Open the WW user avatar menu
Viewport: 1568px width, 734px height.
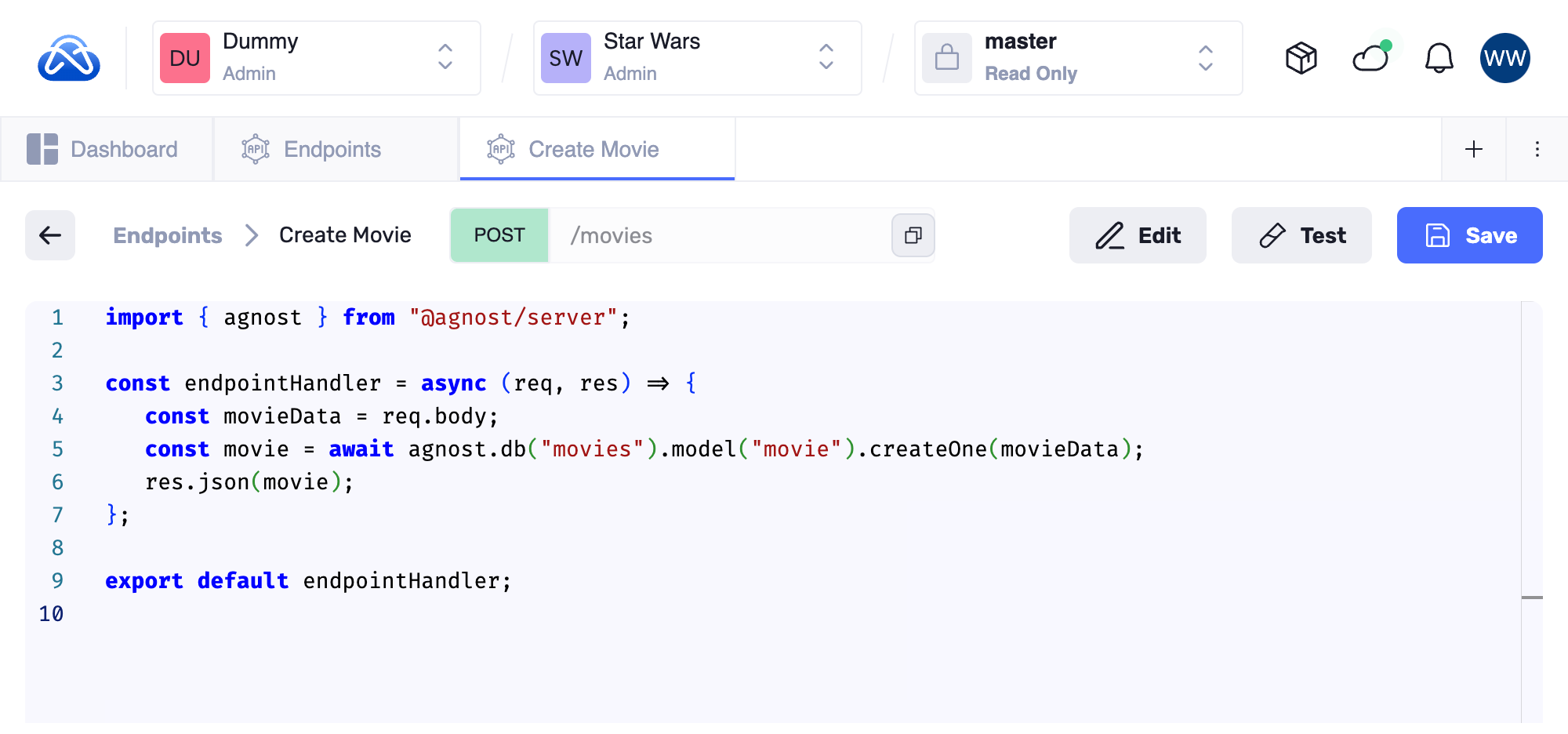click(1504, 58)
